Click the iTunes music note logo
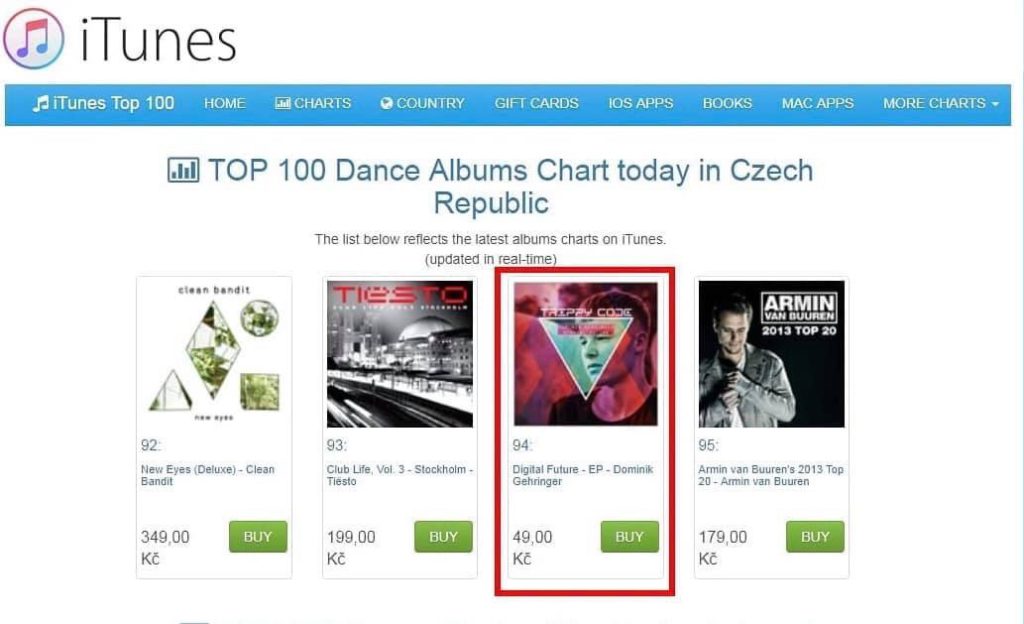The width and height of the screenshot is (1024, 624). (34, 38)
